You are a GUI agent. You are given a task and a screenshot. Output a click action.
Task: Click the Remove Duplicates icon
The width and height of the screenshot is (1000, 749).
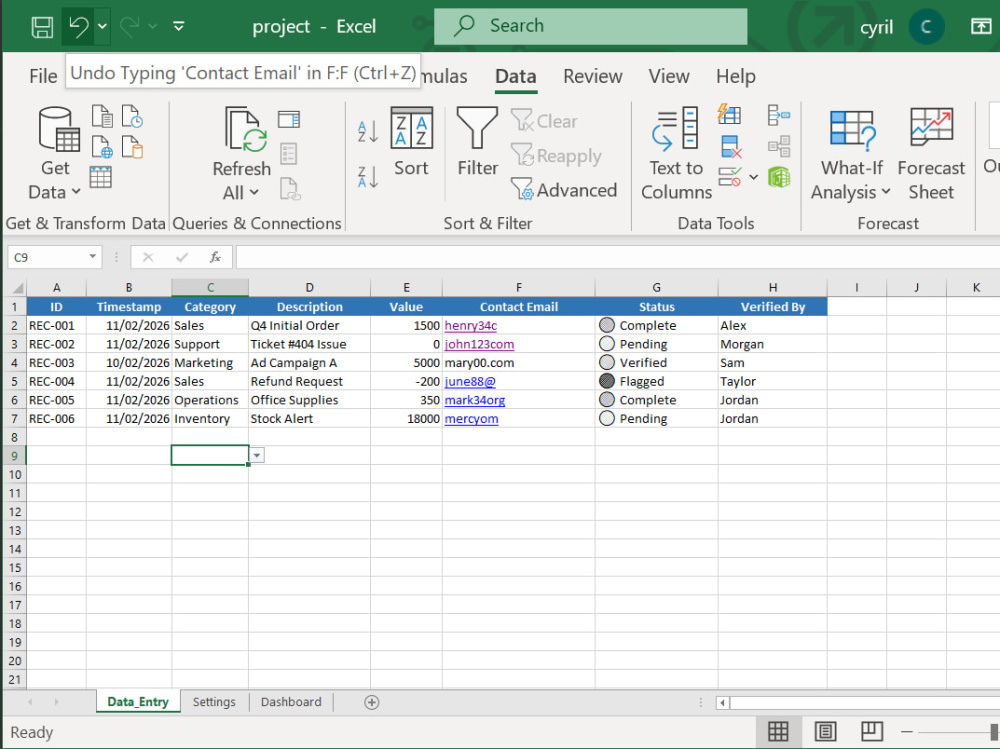point(730,147)
